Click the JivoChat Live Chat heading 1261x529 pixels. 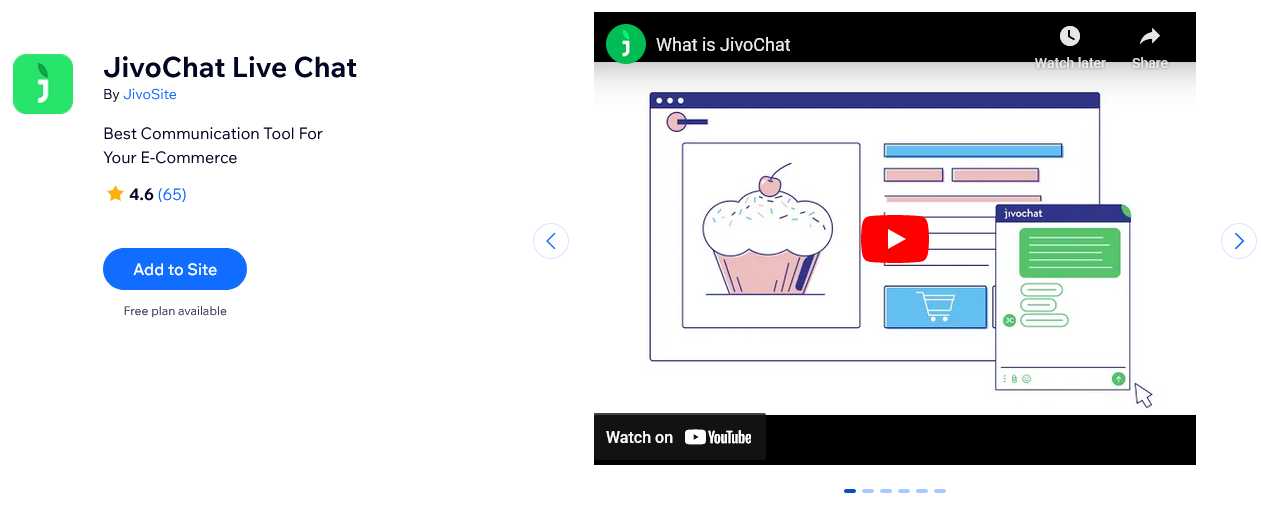[x=230, y=68]
